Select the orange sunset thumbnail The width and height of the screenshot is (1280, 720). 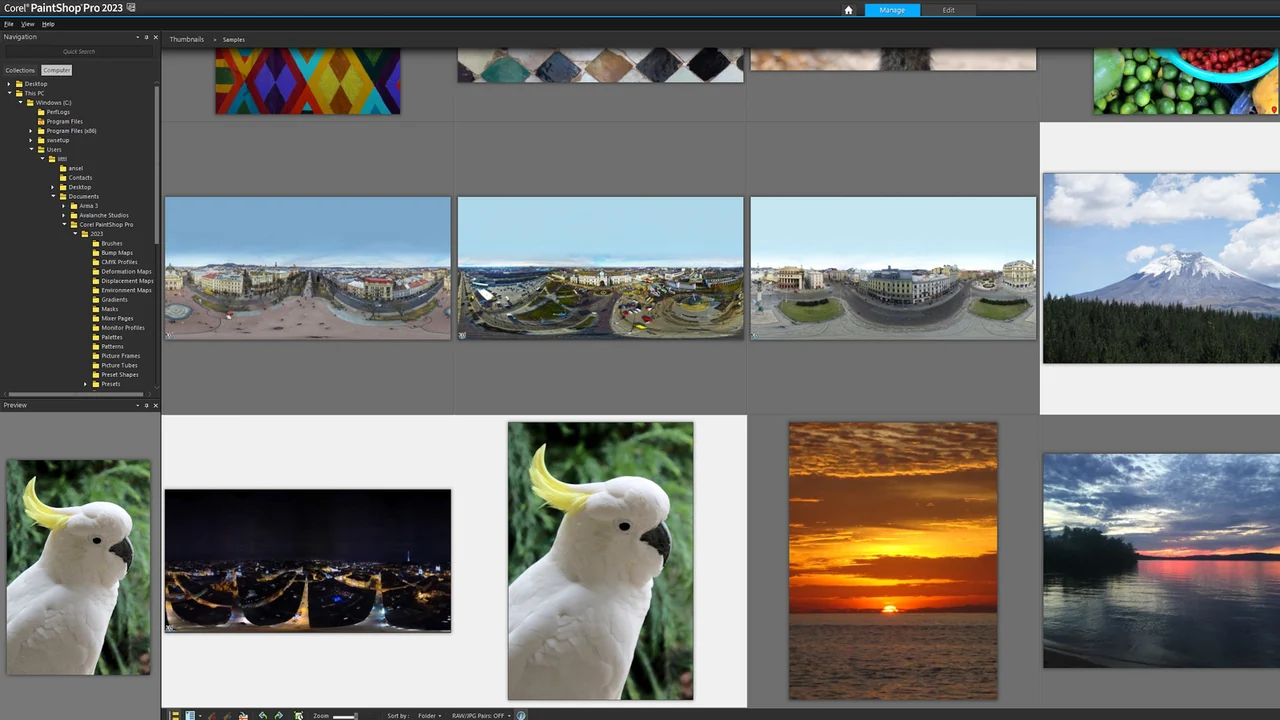click(893, 561)
